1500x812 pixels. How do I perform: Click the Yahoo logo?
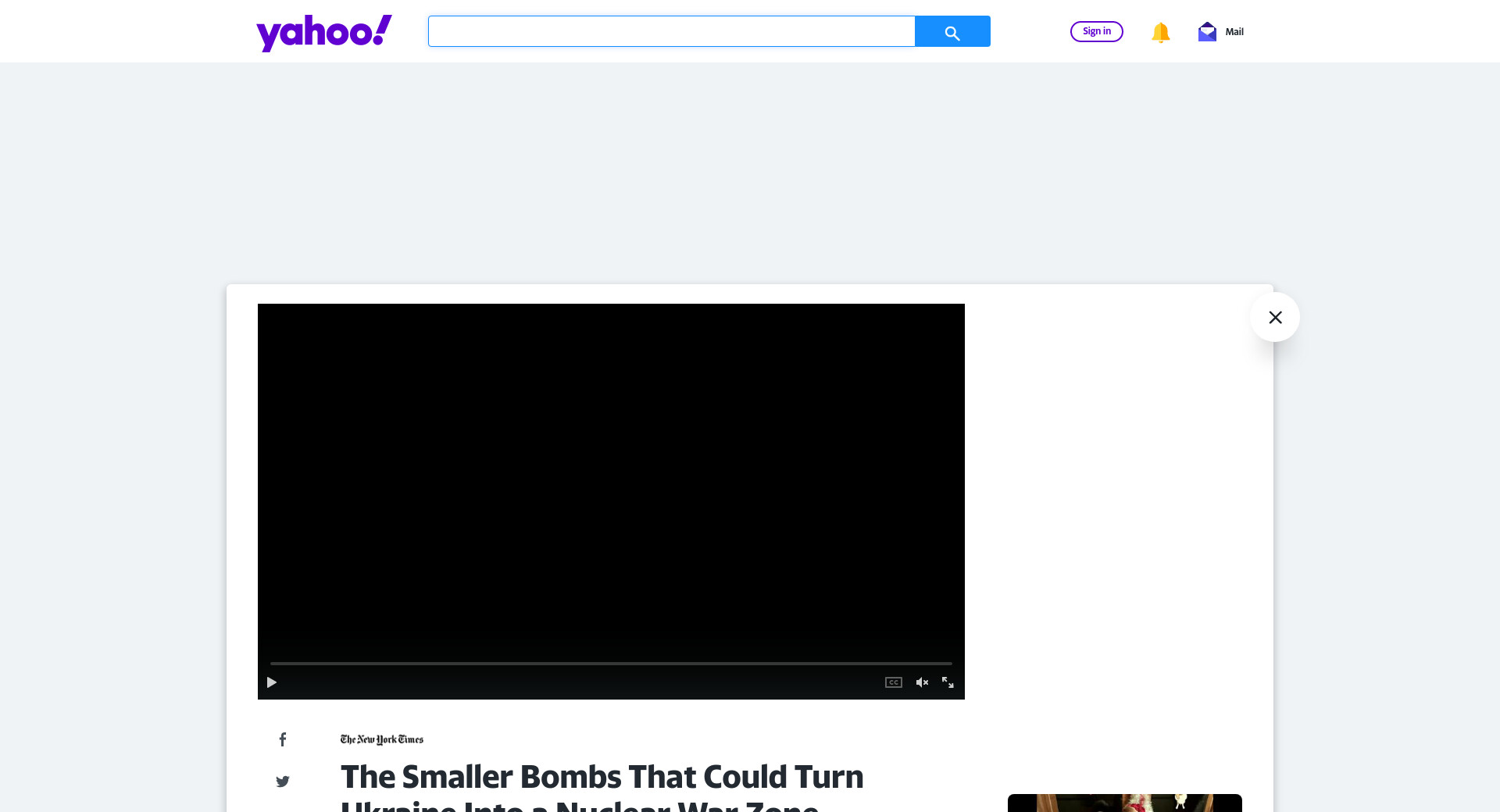click(323, 33)
